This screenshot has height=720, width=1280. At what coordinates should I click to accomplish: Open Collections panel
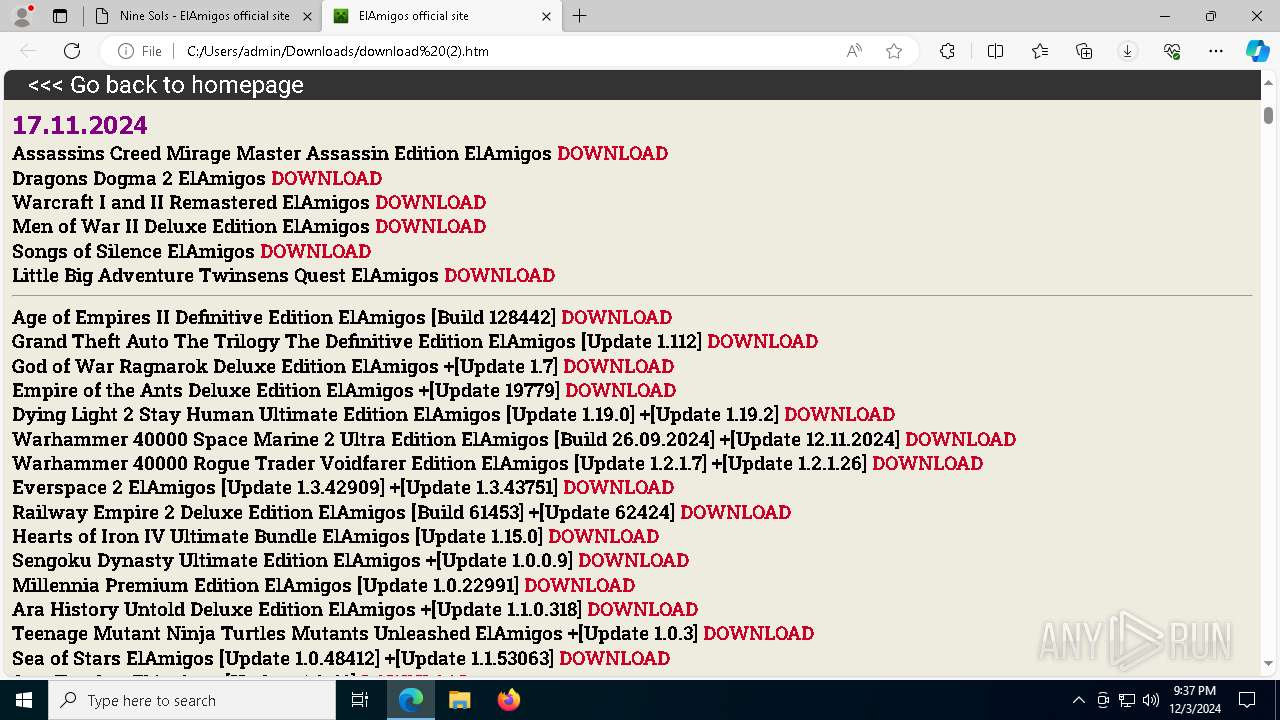tap(1084, 51)
